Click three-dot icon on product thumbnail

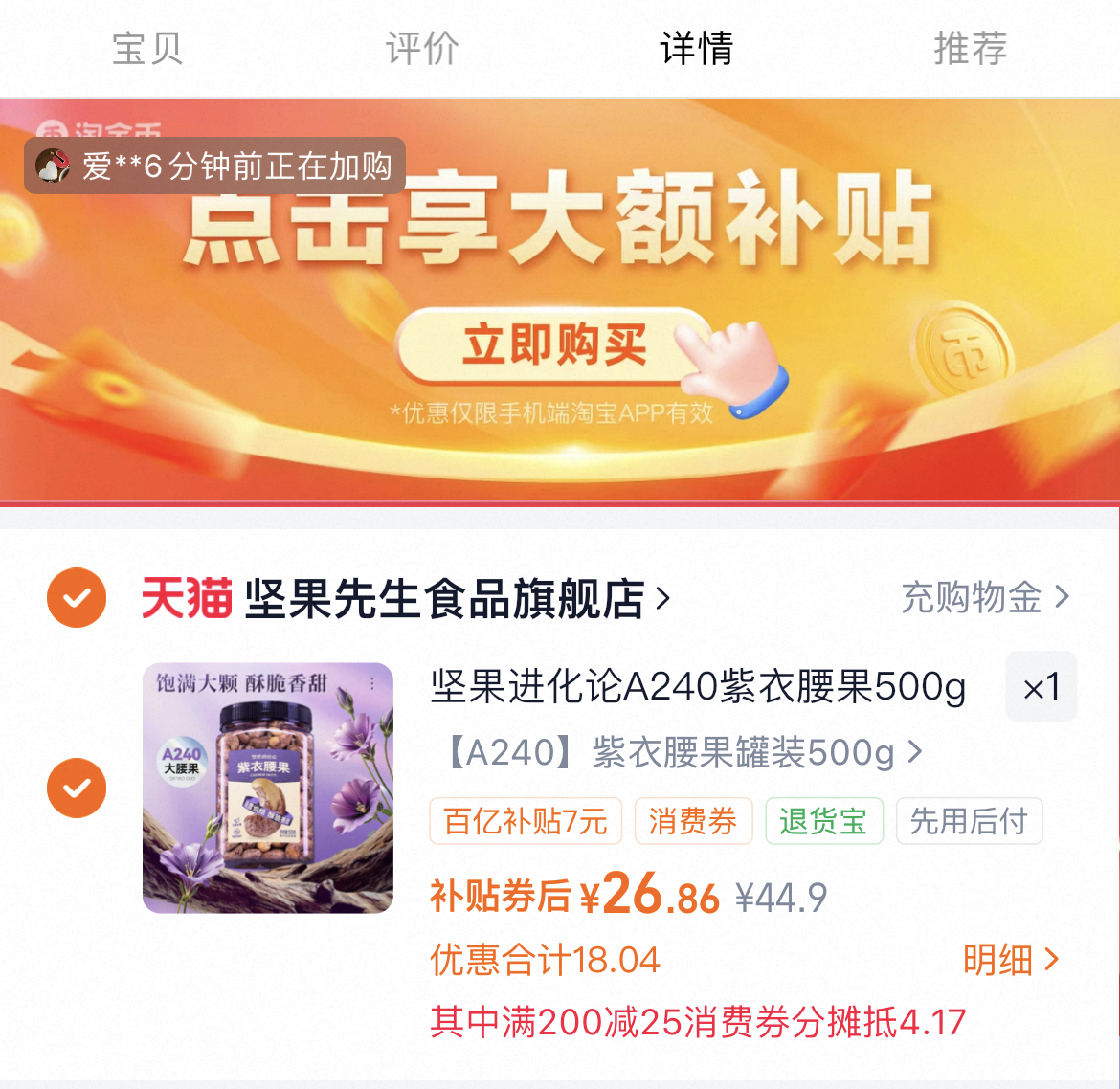click(x=372, y=684)
